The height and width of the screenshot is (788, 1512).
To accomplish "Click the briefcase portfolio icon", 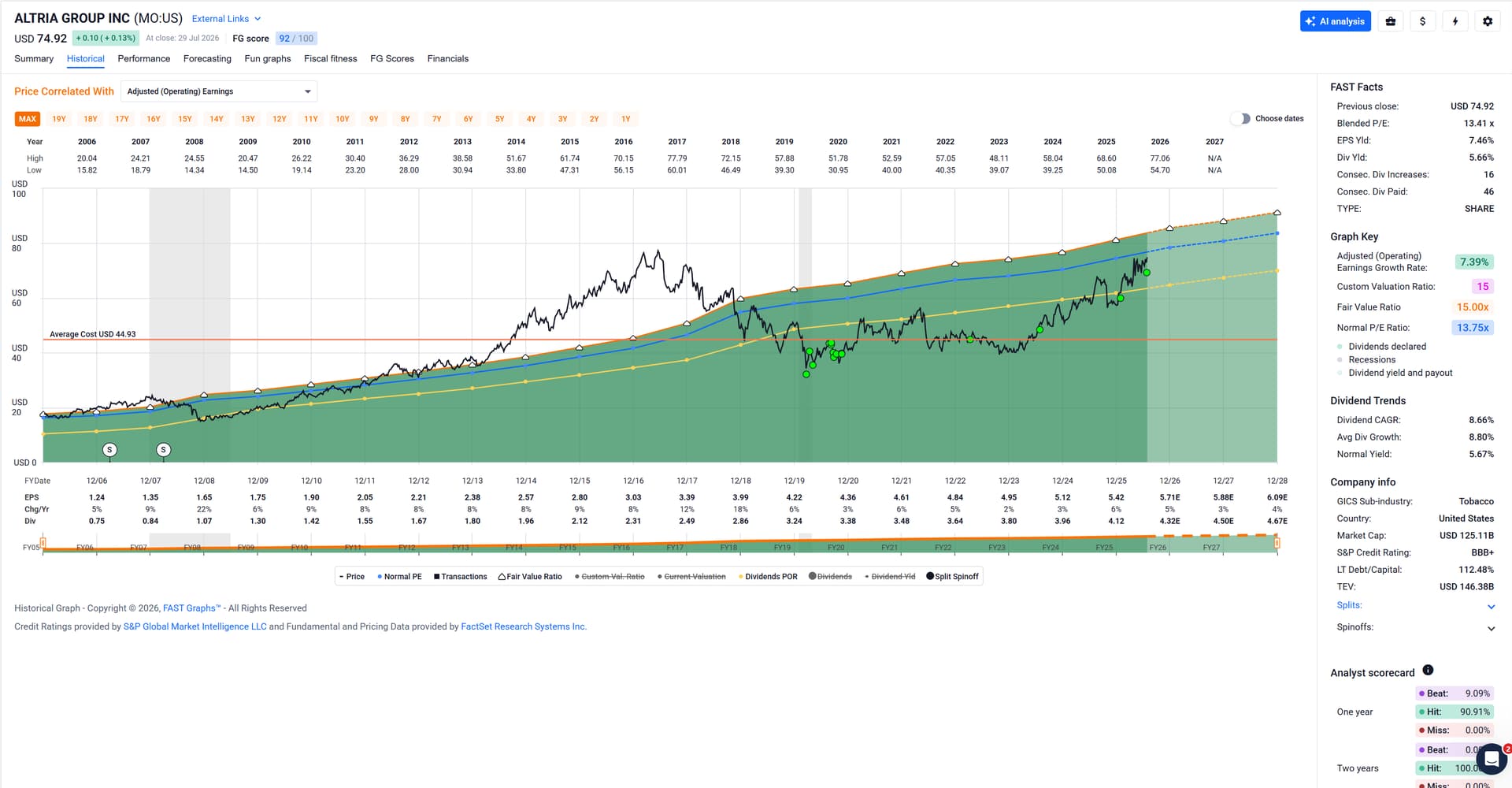I will click(1391, 21).
